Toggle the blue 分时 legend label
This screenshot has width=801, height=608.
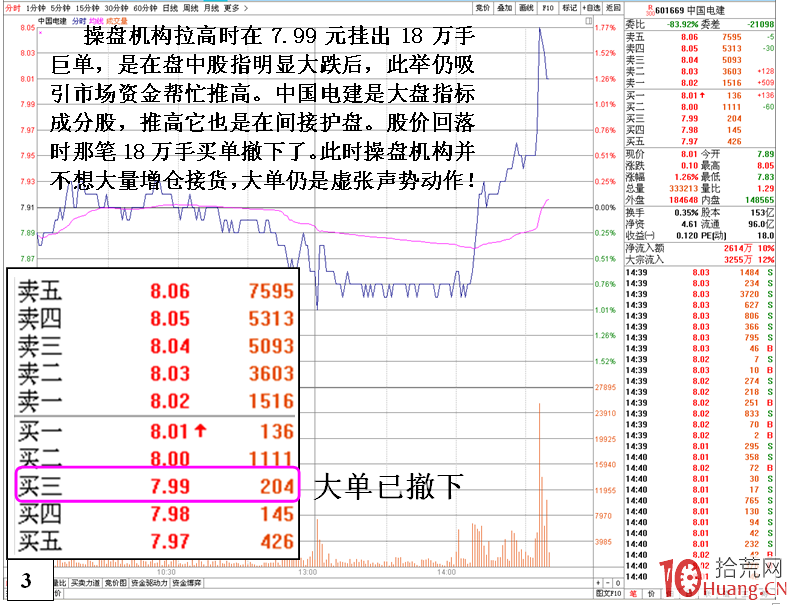coord(79,21)
